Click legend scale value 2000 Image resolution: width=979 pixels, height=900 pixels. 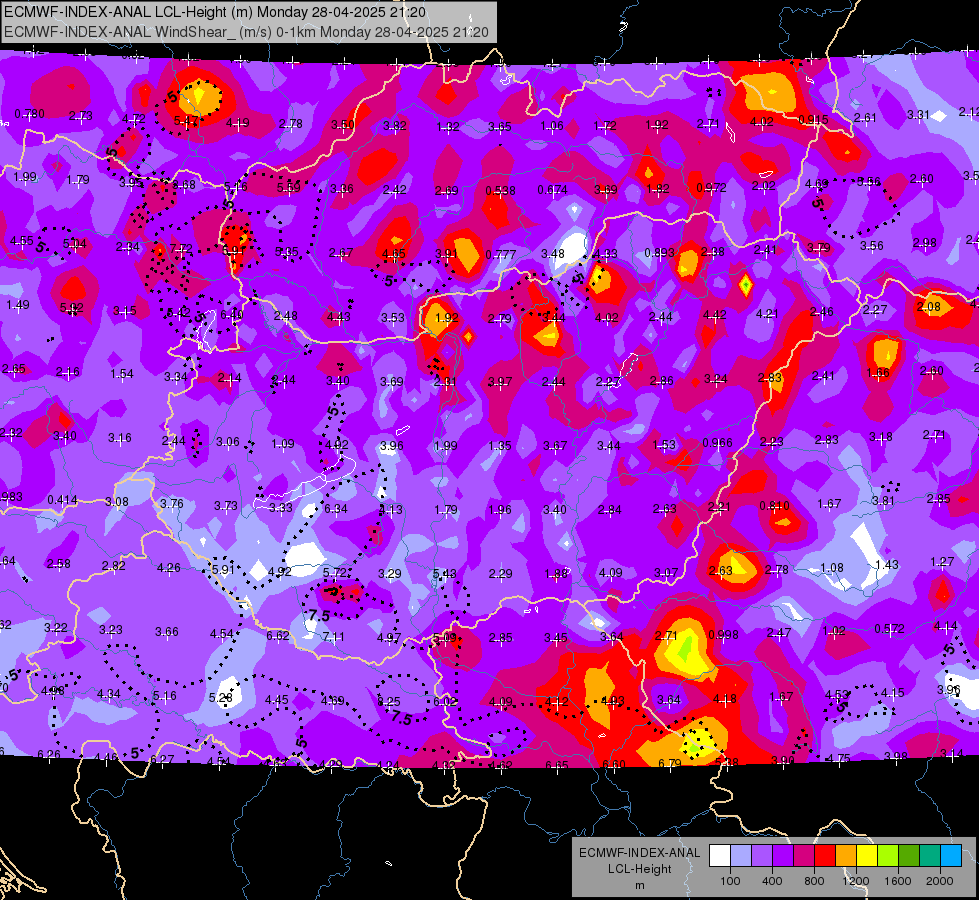(939, 881)
